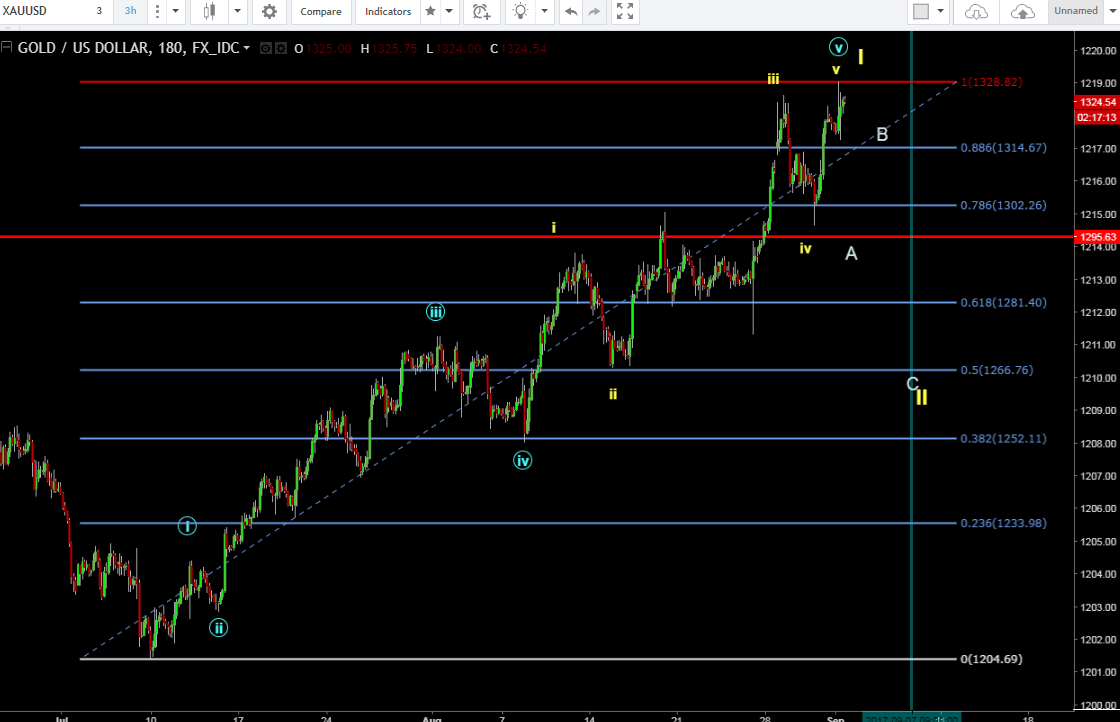Click the XAUUSD symbol input field

click(40, 11)
